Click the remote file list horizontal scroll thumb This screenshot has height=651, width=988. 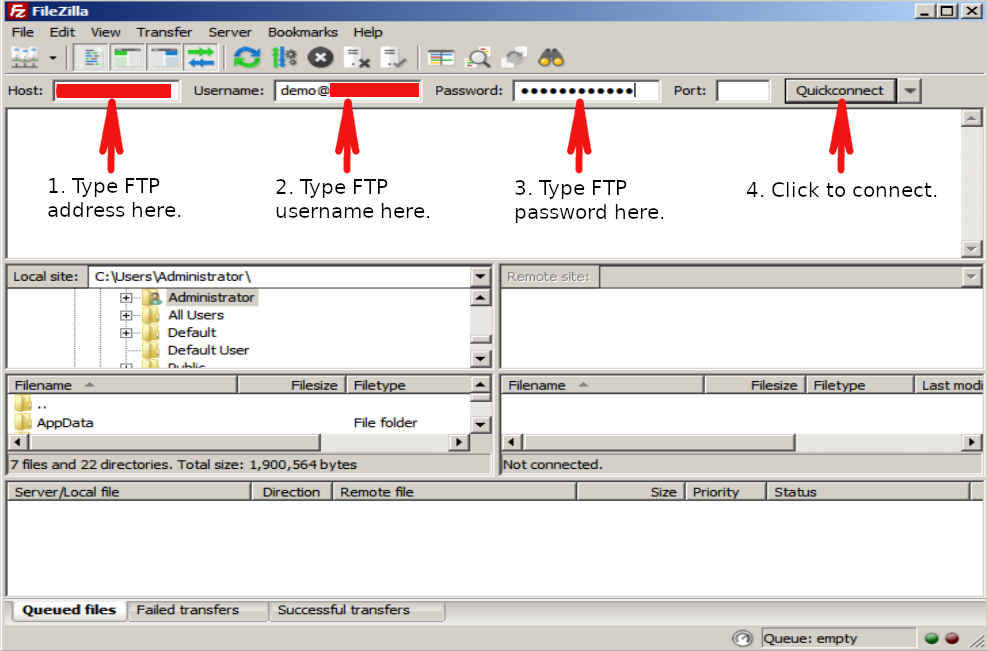coord(658,442)
